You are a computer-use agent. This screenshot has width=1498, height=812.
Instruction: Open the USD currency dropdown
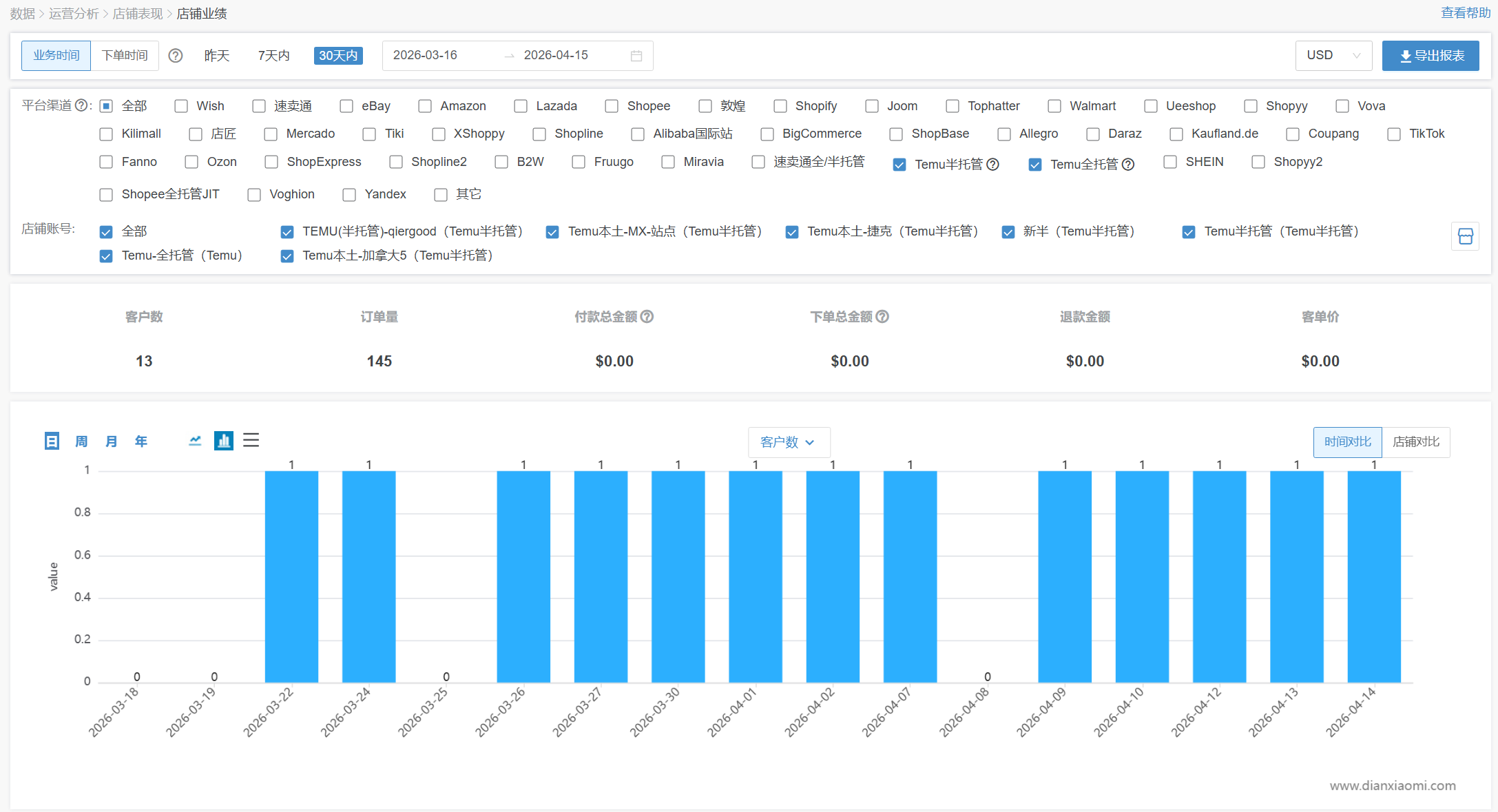click(1333, 56)
